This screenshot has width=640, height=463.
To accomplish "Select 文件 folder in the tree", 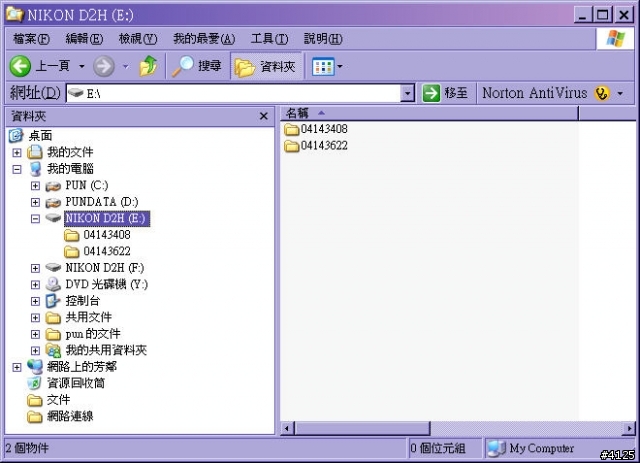I will [x=58, y=400].
